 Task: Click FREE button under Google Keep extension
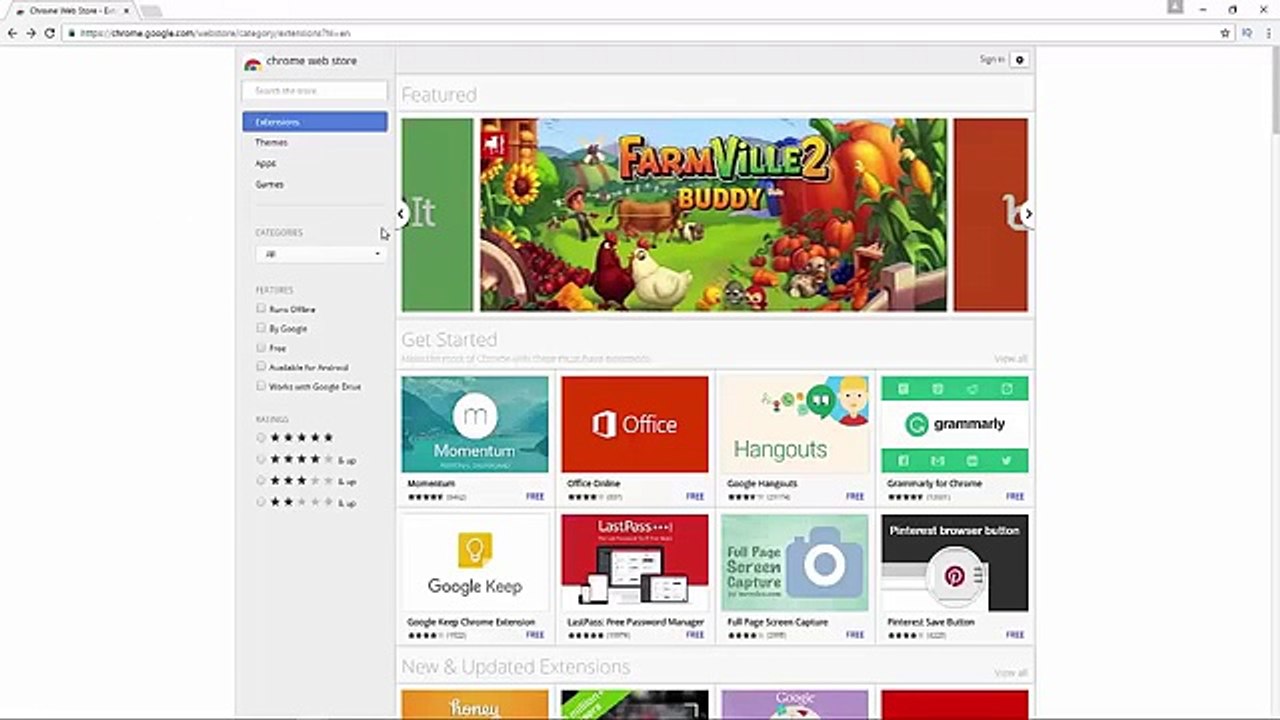tap(535, 634)
